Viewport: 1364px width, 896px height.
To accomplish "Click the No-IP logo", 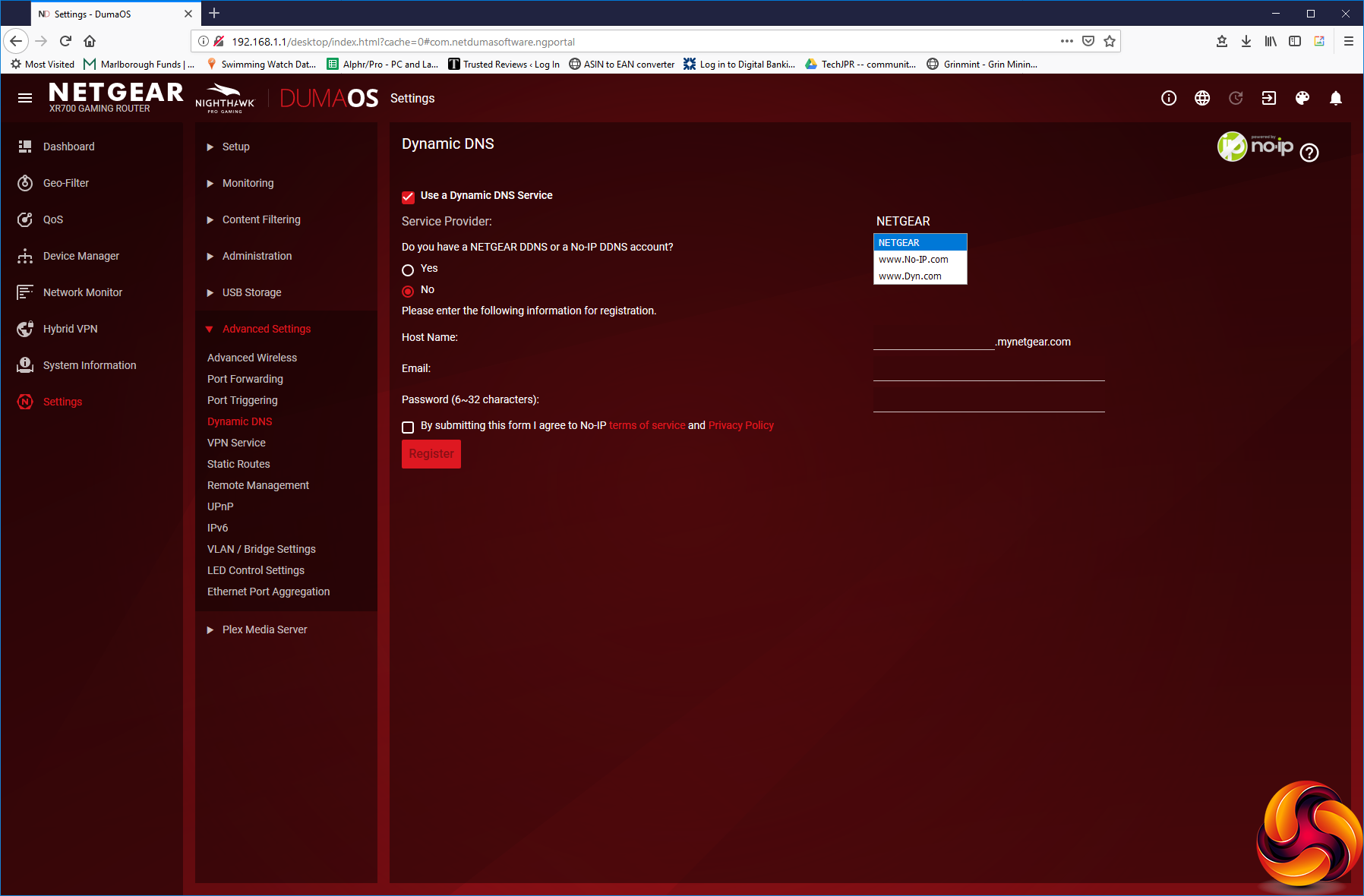I will pos(1255,146).
